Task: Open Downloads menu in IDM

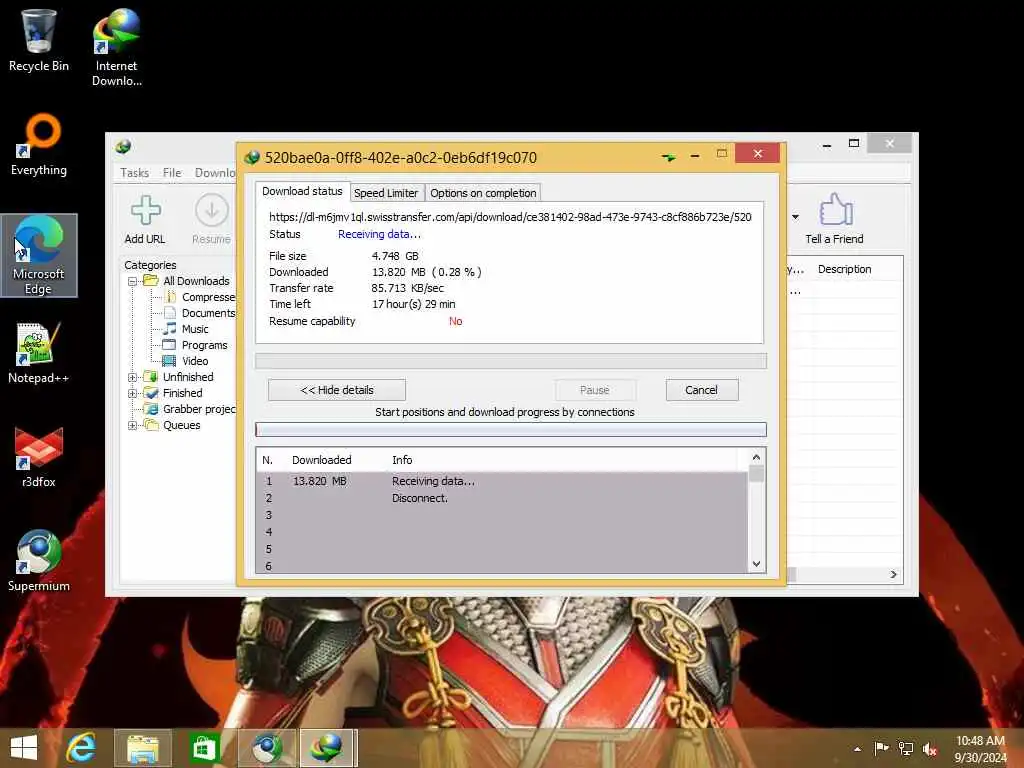Action: tap(215, 173)
